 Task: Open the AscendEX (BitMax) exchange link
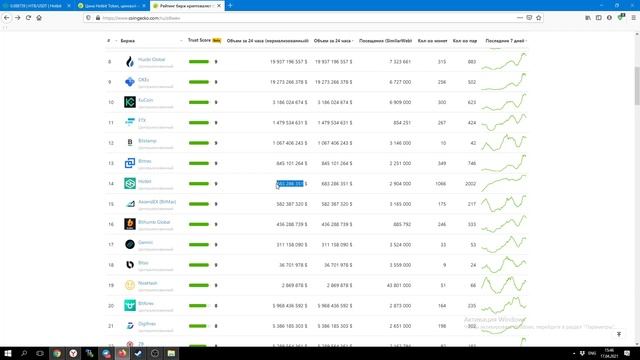(x=157, y=202)
